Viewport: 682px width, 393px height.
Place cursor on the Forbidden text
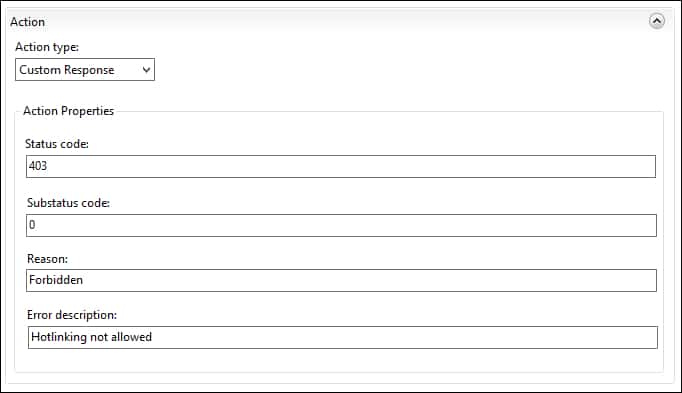click(x=56, y=280)
